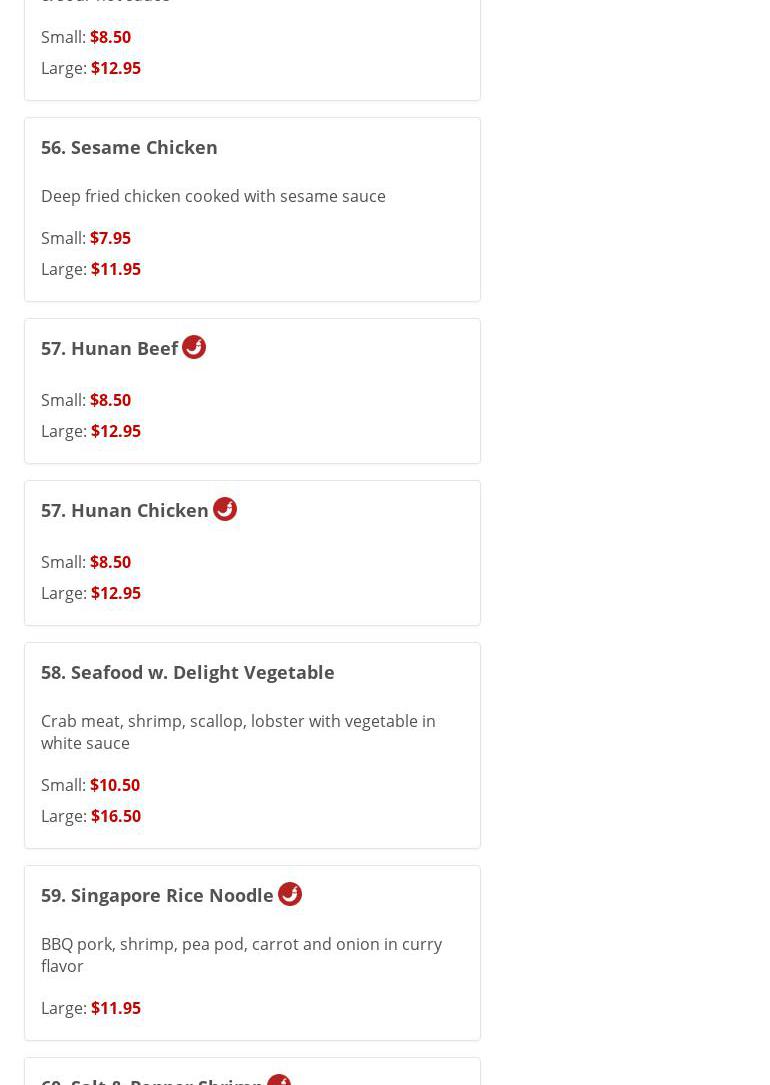The image size is (770, 1085).
Task: Choose Sesame Chicken large price $11.95
Action: 116,269
